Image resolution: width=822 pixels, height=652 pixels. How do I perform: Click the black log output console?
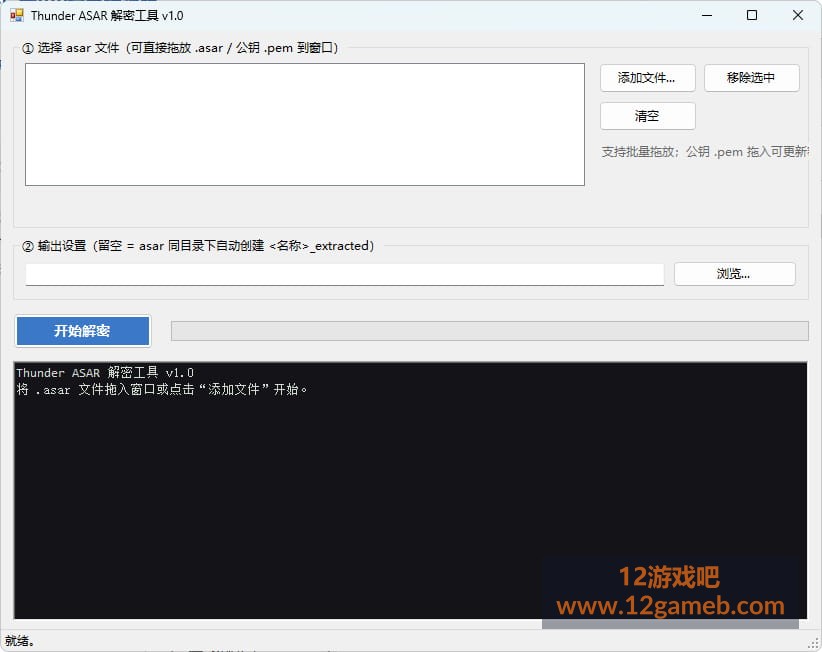coord(410,490)
